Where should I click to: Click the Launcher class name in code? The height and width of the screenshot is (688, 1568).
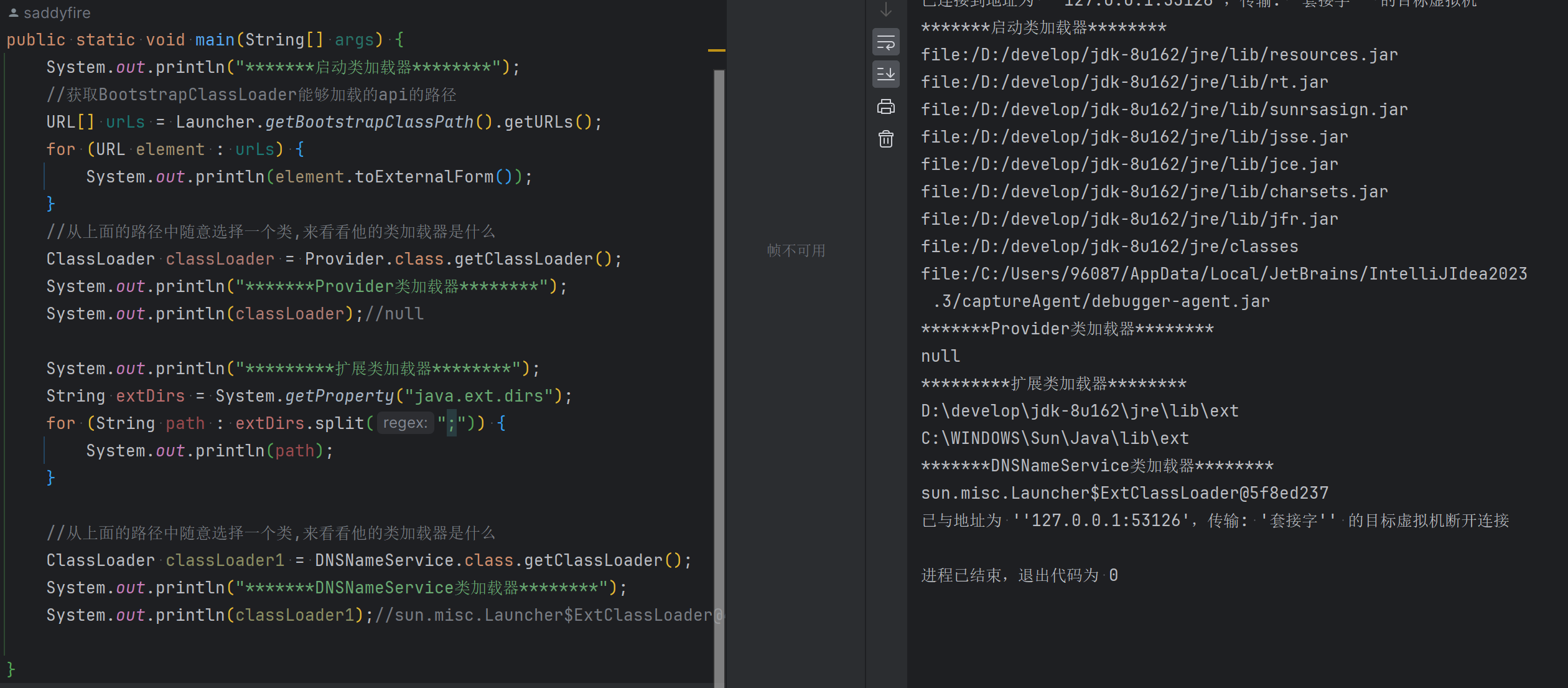click(x=215, y=122)
